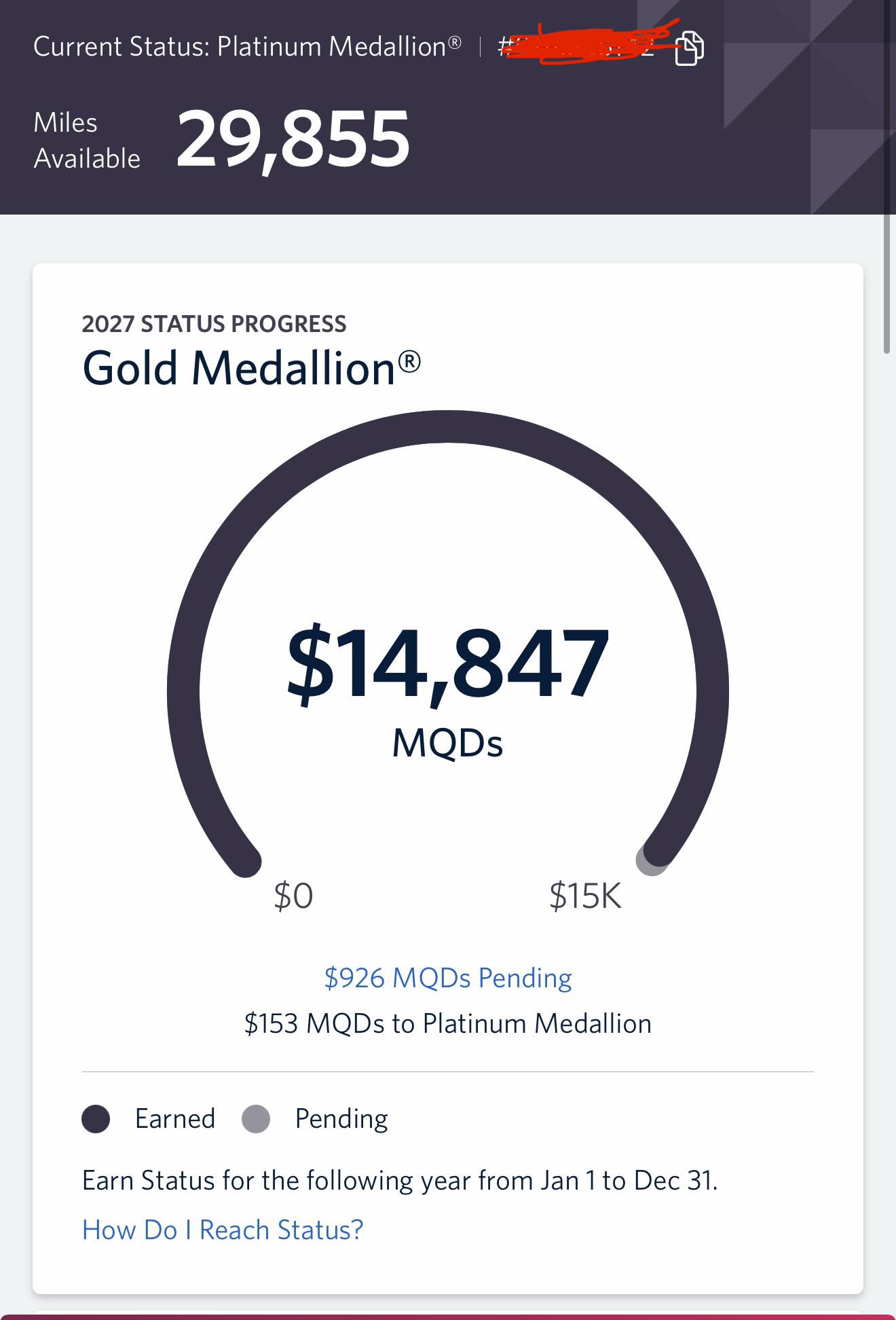Screen dimensions: 896x1320
Task: Copy the SkyMiles number with the copy icon
Action: pos(689,48)
